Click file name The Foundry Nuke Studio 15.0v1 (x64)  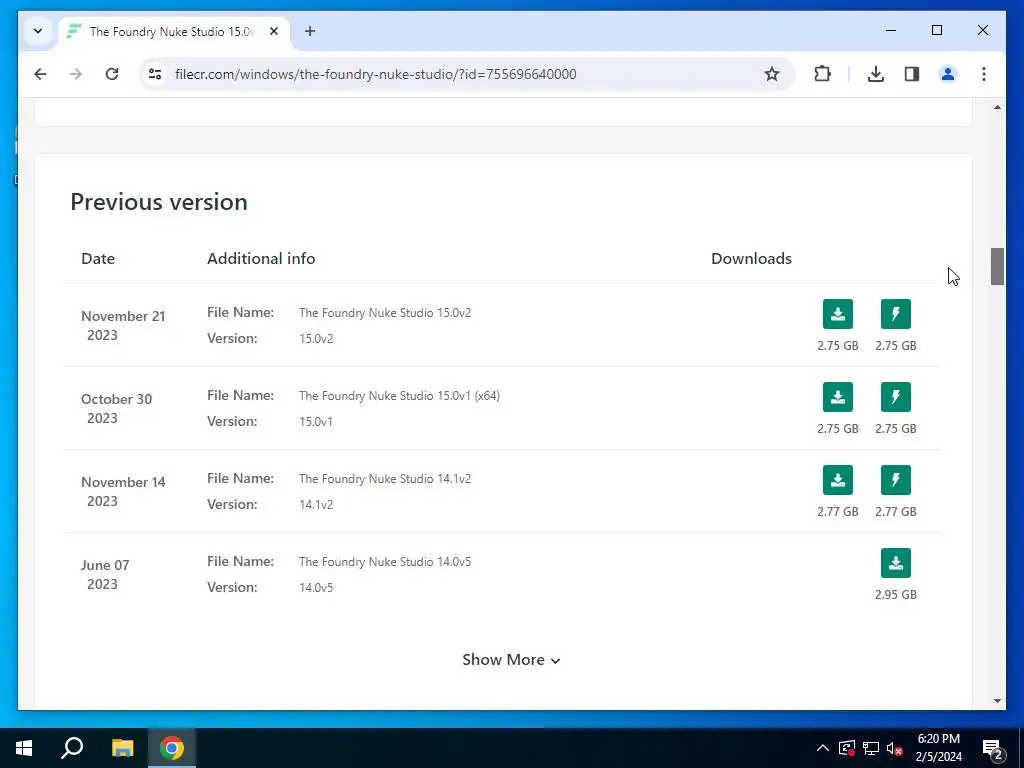click(x=399, y=396)
